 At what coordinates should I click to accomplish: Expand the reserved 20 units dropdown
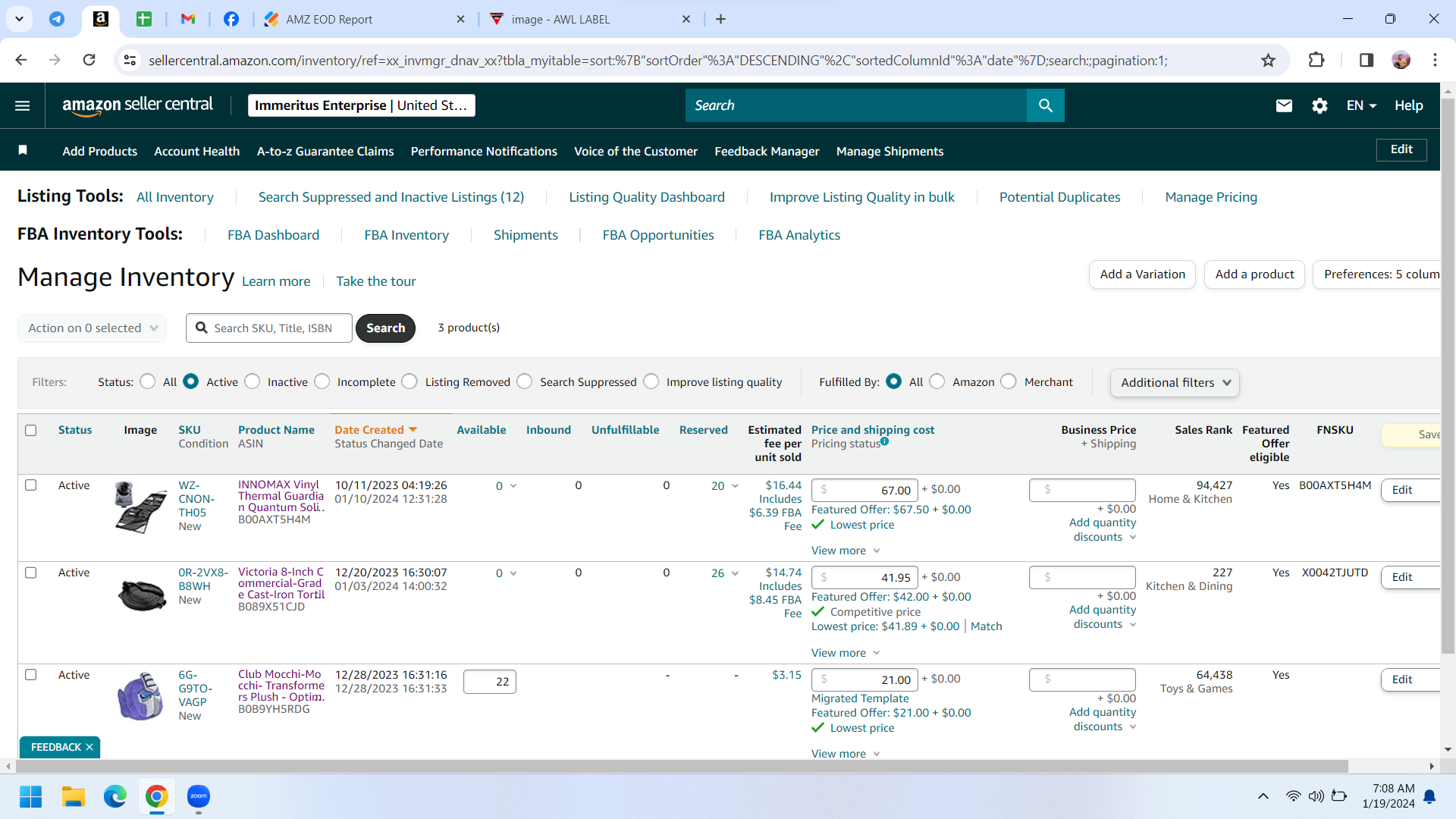(725, 486)
